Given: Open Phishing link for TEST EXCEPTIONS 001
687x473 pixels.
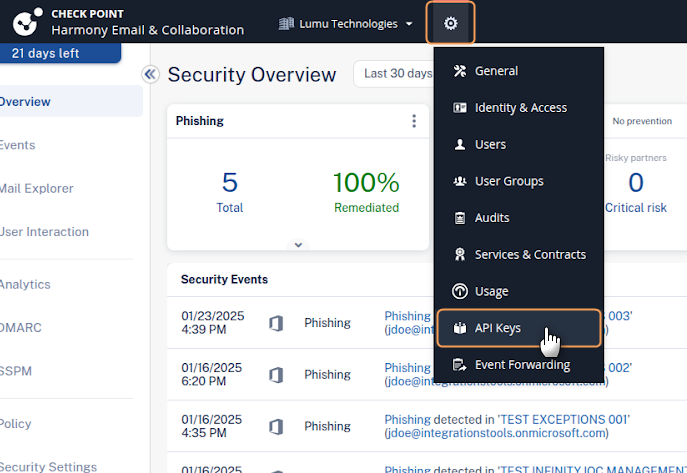Looking at the screenshot, I should (x=407, y=419).
